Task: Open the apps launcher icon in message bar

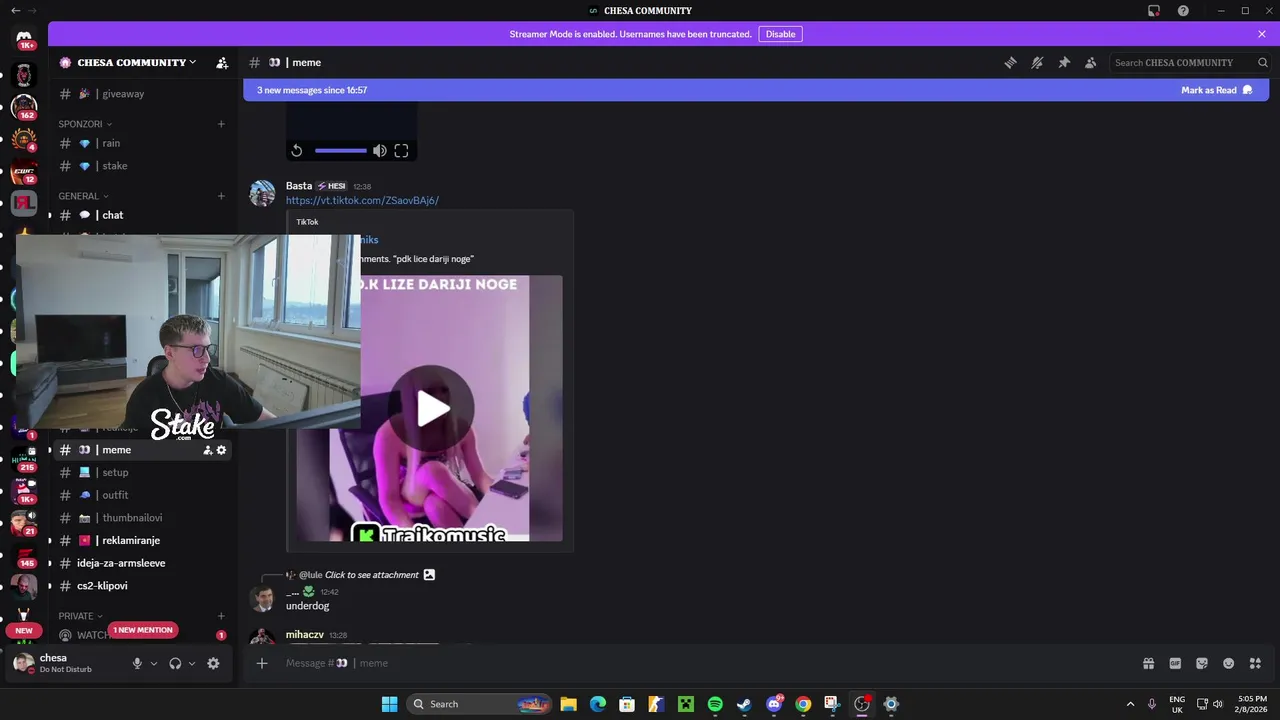Action: [x=1255, y=663]
